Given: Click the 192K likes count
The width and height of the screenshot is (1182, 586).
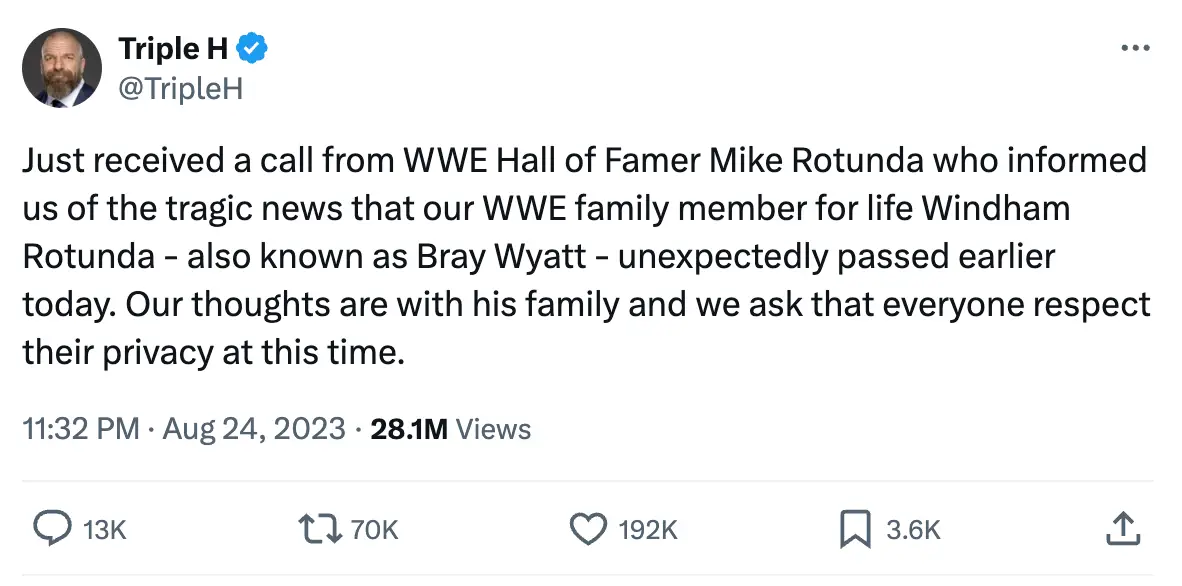Looking at the screenshot, I should 648,530.
